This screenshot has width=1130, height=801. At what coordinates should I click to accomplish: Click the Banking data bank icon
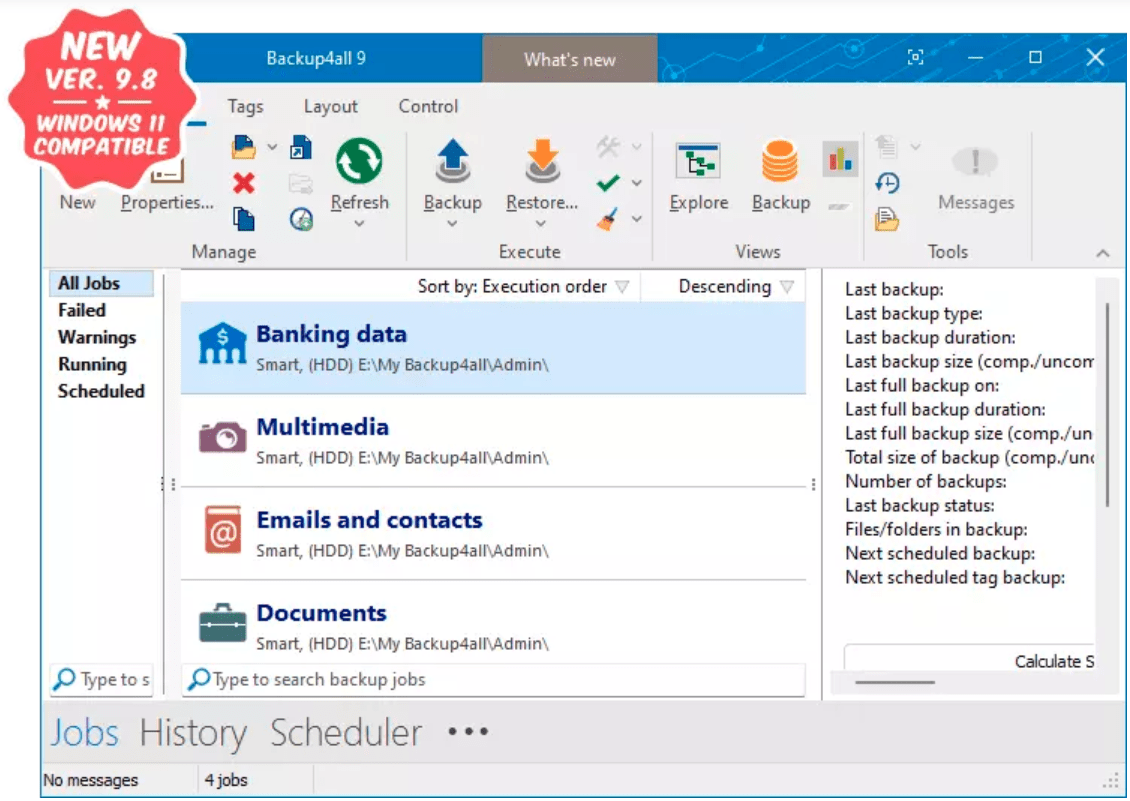click(222, 343)
